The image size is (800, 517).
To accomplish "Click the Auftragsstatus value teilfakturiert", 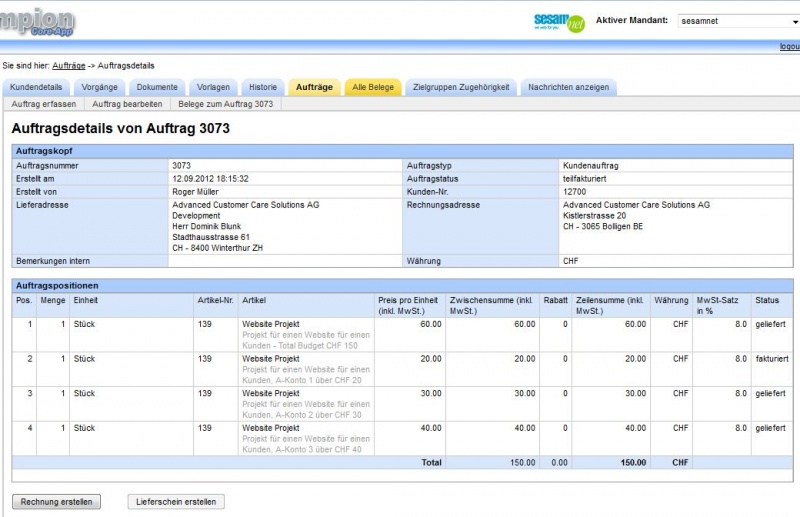I will tap(585, 179).
